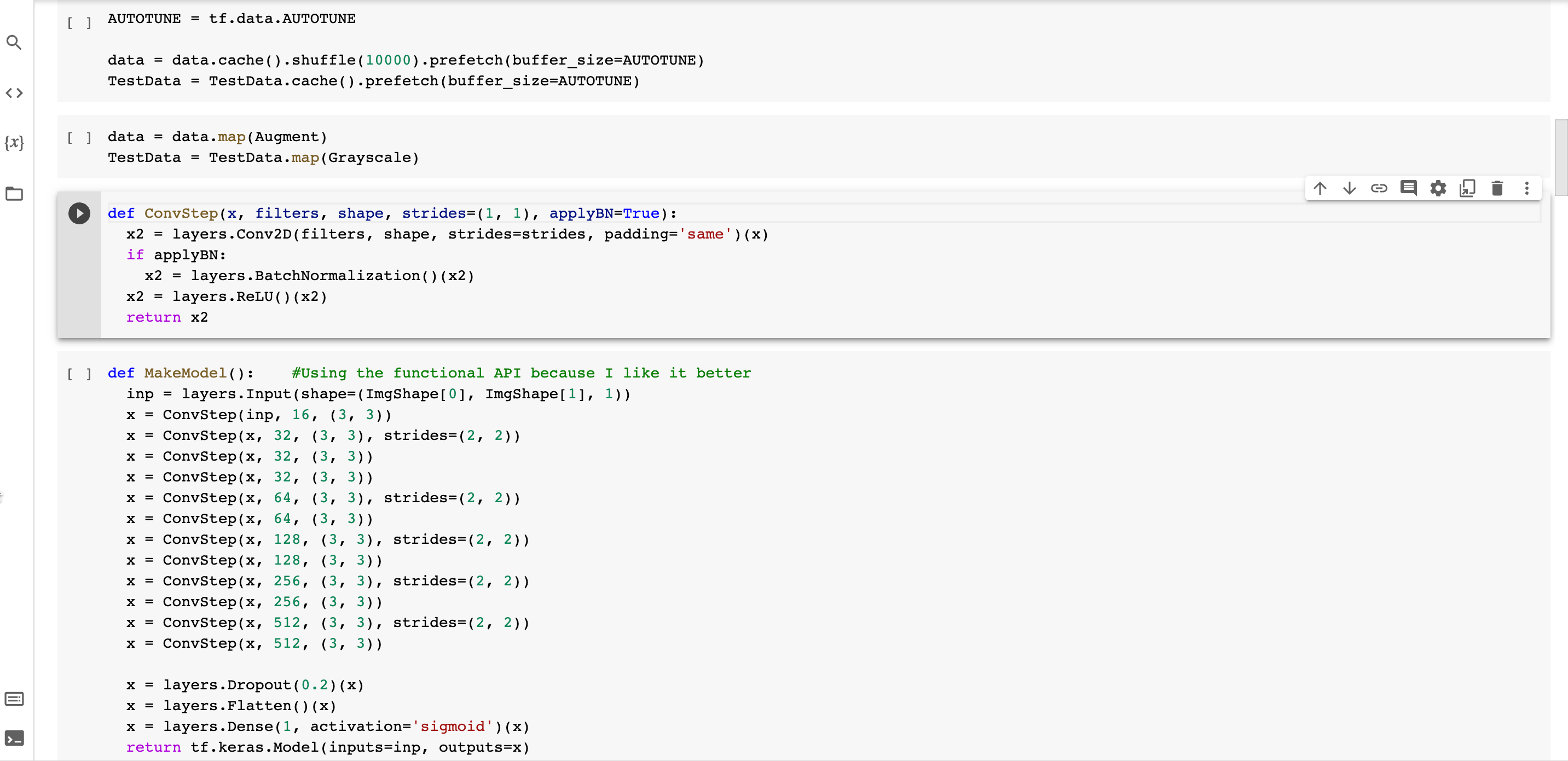Image resolution: width=1568 pixels, height=761 pixels.
Task: Open the command palette icon
Action: pos(14,698)
